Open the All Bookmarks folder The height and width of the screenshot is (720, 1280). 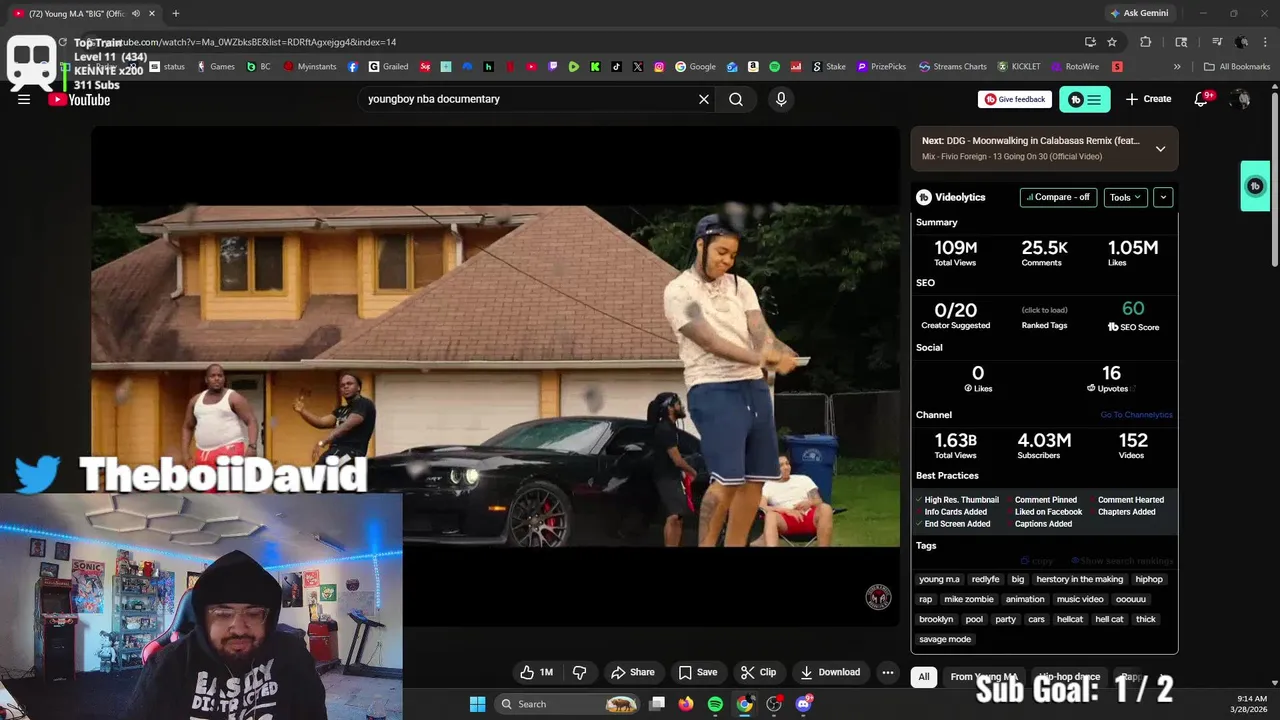(1237, 67)
